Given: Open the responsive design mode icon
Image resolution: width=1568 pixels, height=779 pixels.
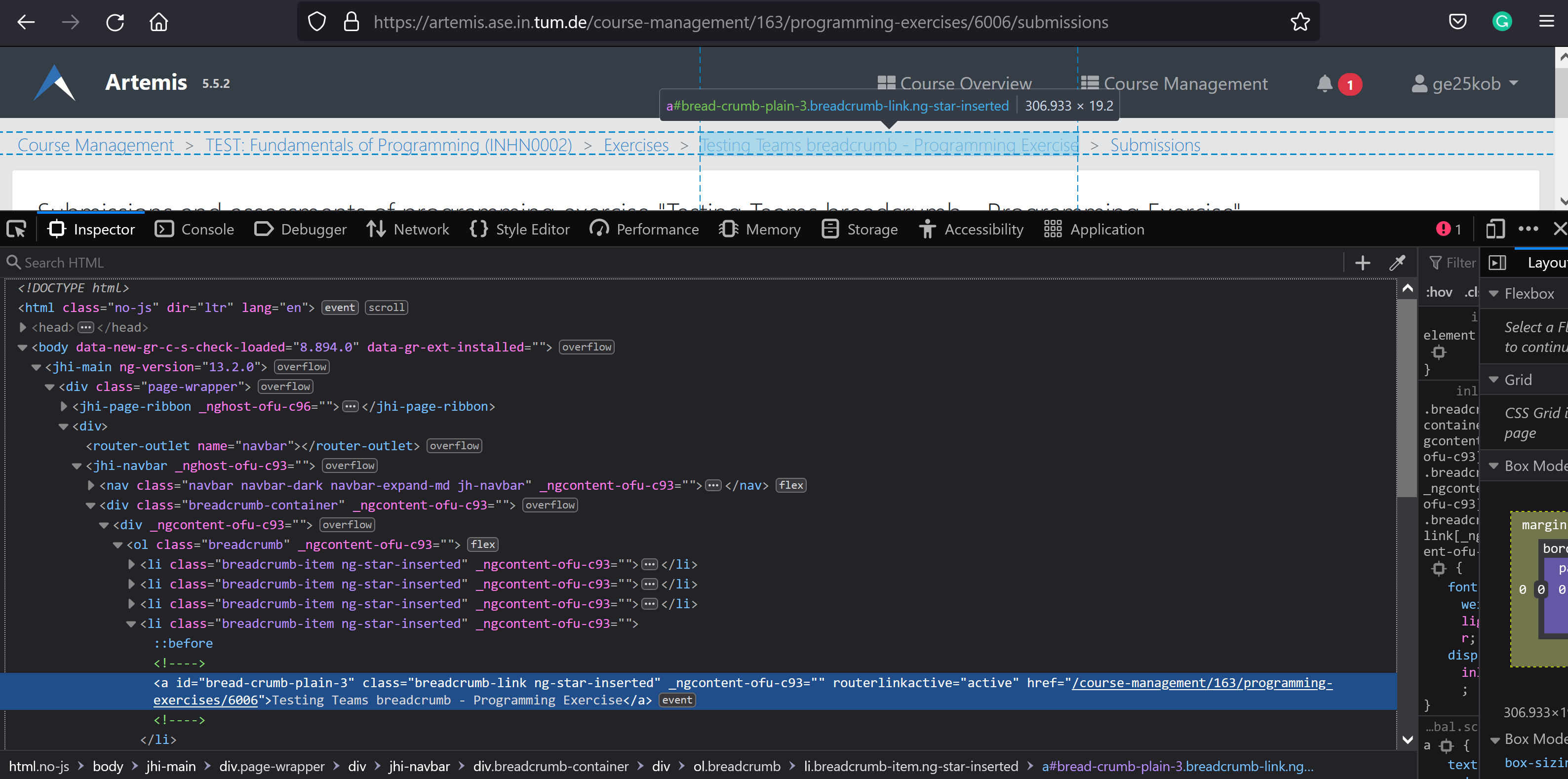Looking at the screenshot, I should (1495, 229).
